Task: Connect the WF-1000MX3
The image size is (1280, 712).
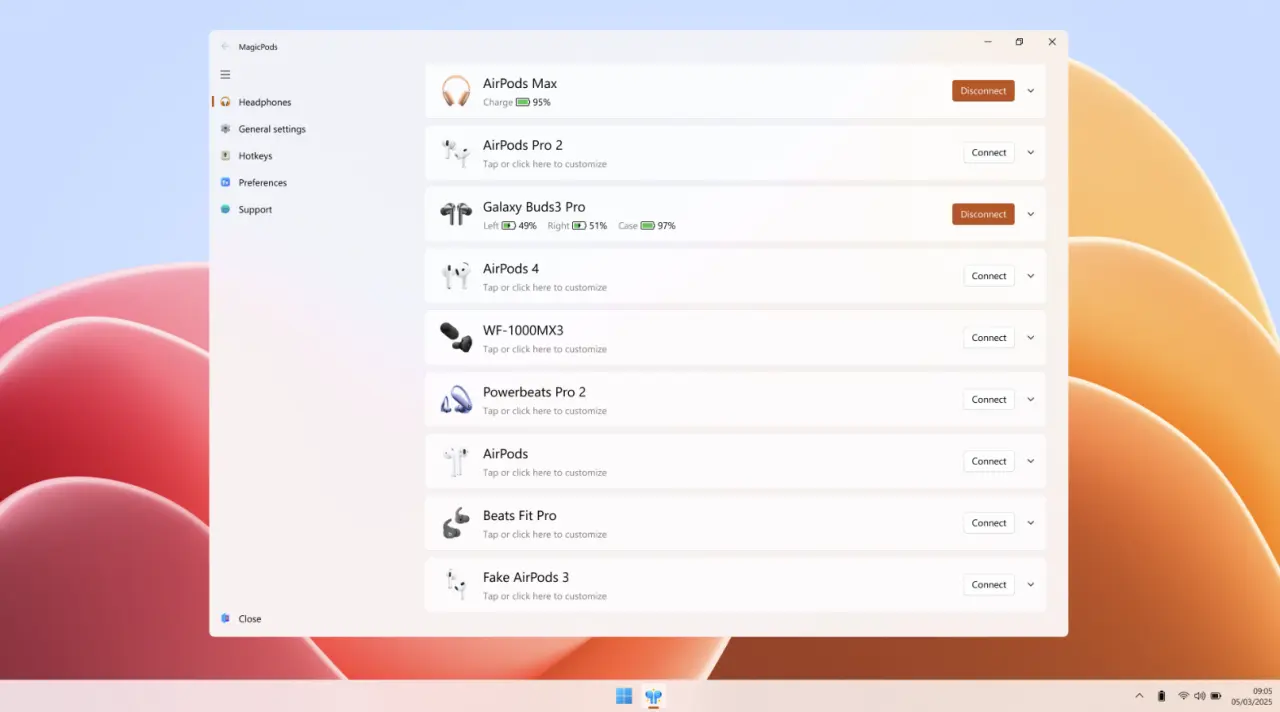Action: click(989, 338)
